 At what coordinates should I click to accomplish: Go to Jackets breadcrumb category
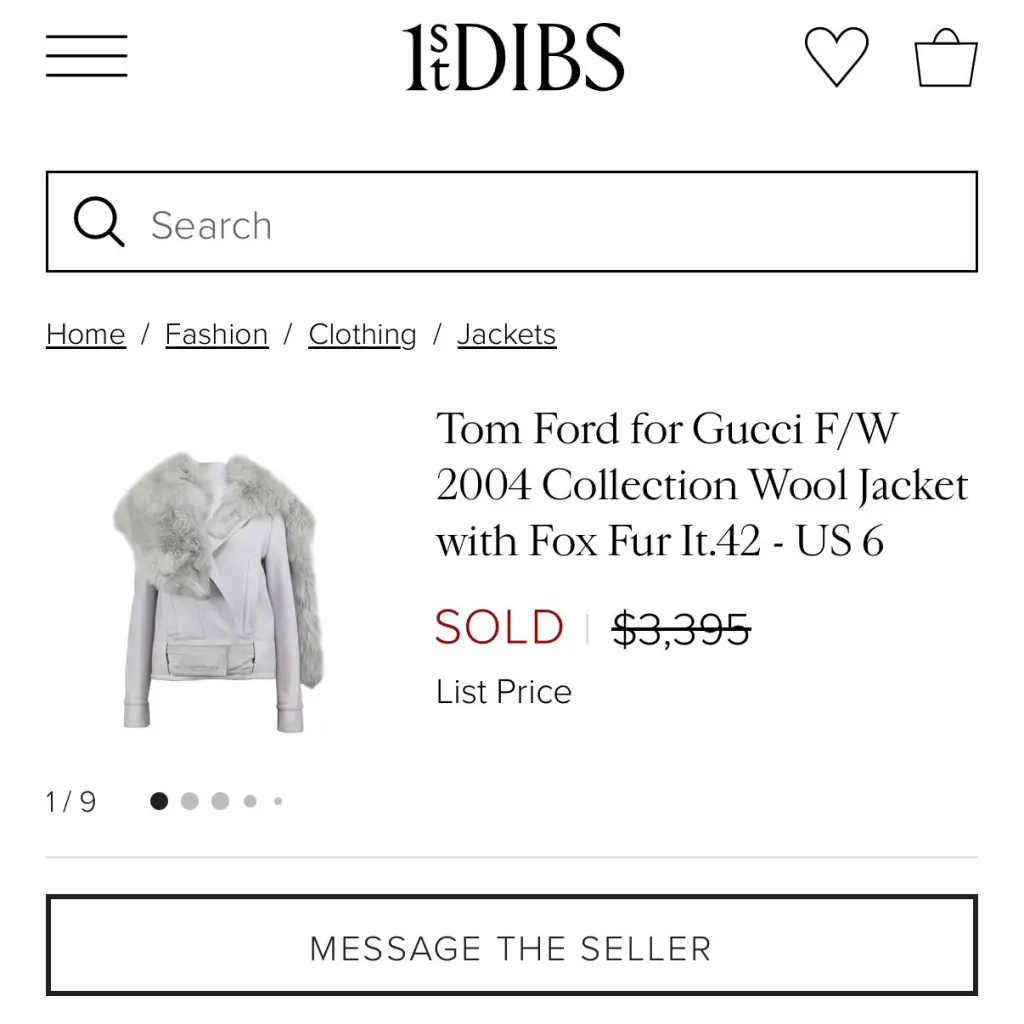tap(506, 334)
